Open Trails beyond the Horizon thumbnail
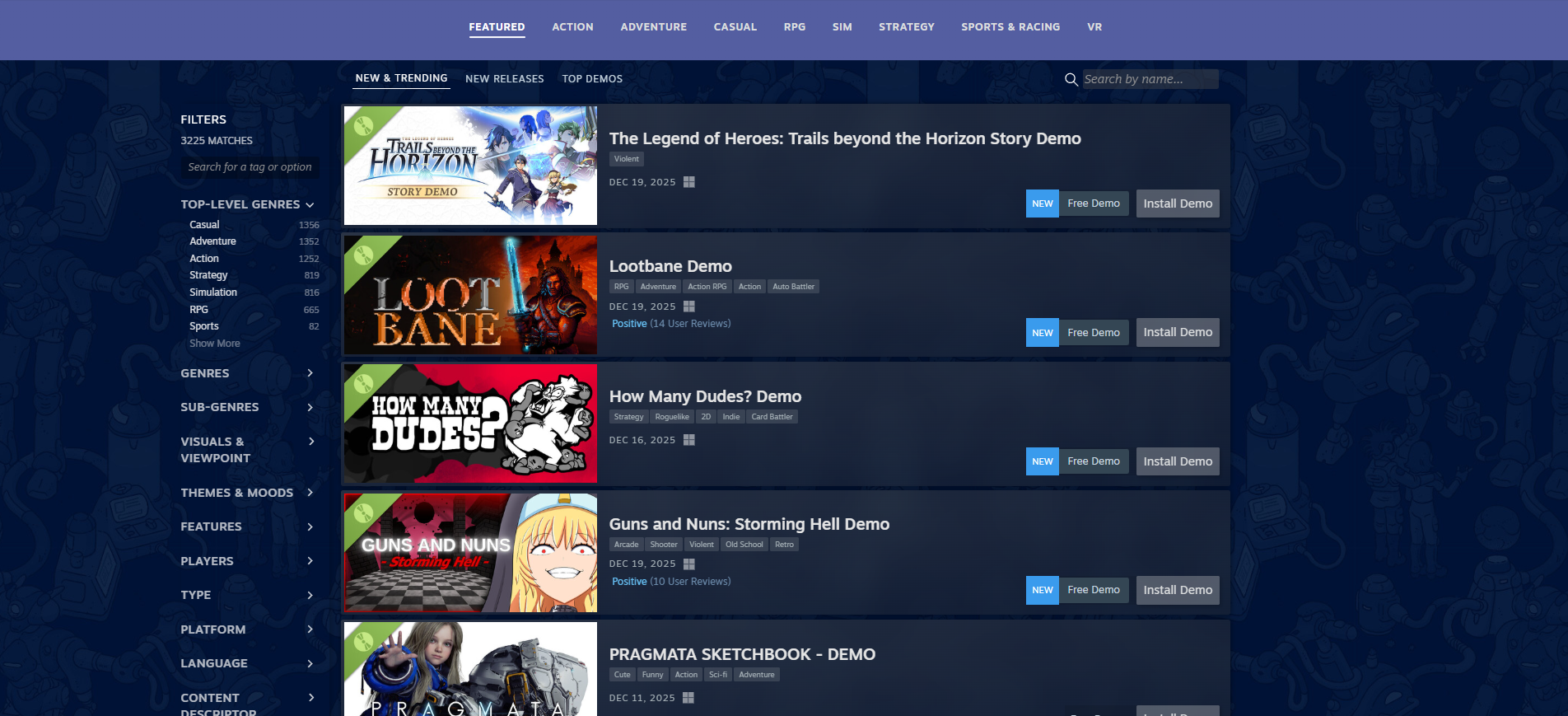This screenshot has height=716, width=1568. [470, 166]
